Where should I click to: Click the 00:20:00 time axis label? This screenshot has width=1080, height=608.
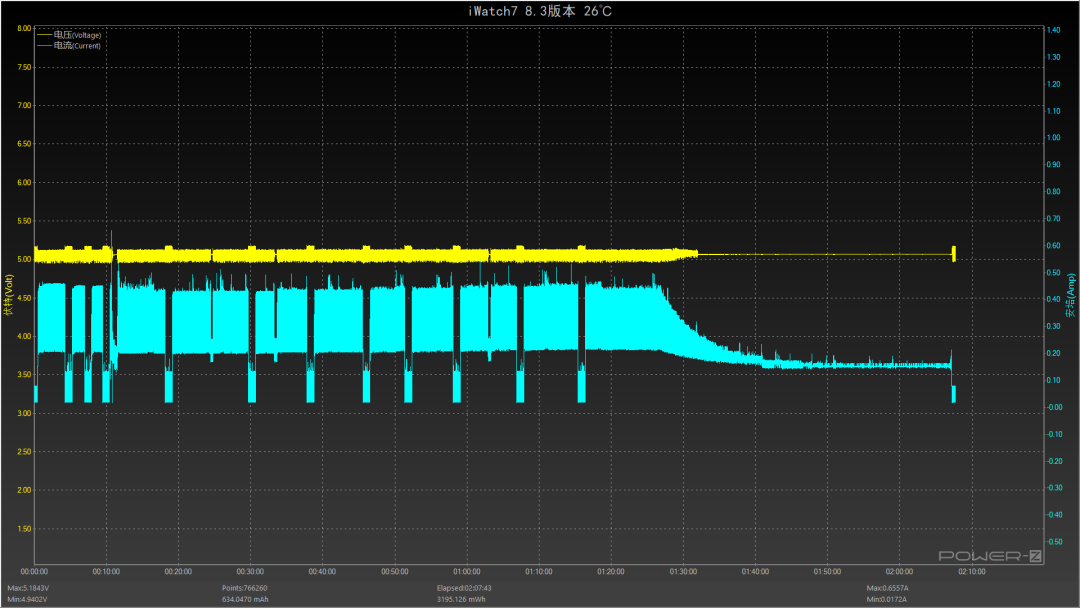click(x=178, y=572)
